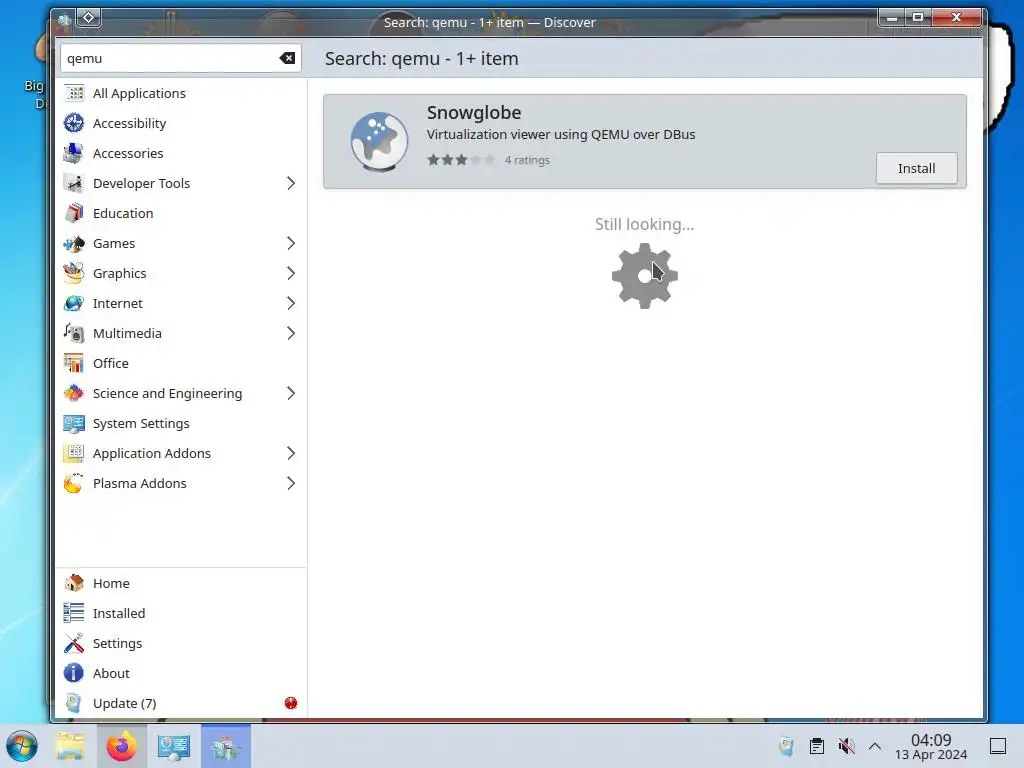
Task: Click the Snowglobe application icon
Action: tap(379, 141)
